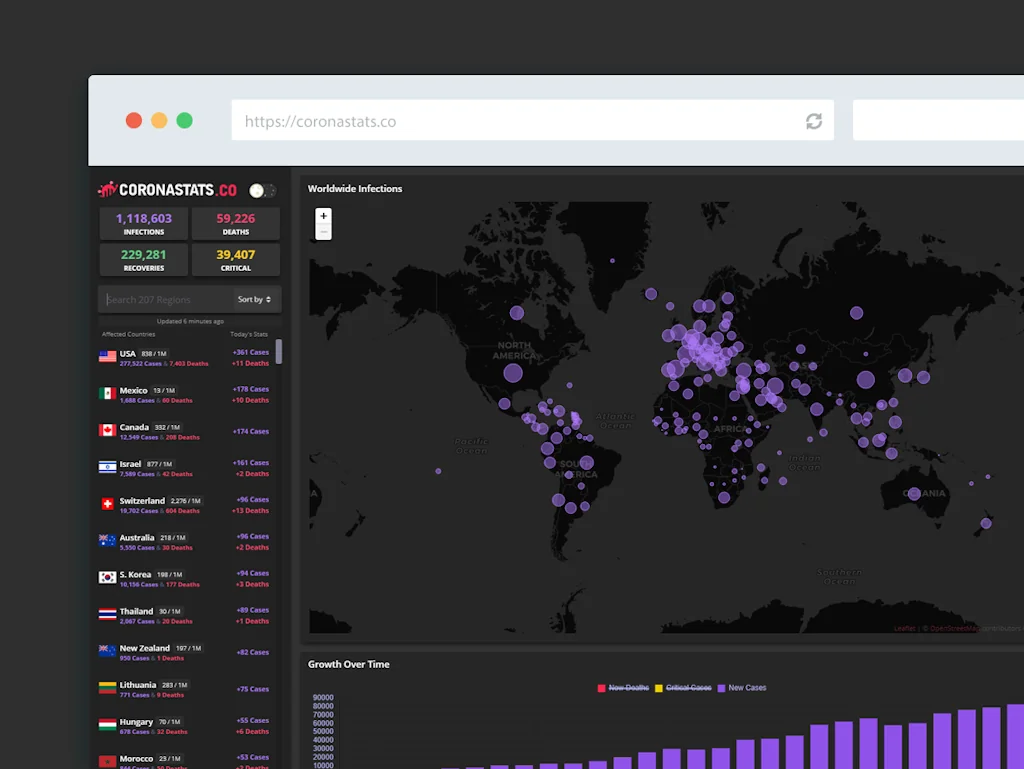Screen dimensions: 1024x769
Task: Click the CoronaStats.co logo icon
Action: coord(107,189)
